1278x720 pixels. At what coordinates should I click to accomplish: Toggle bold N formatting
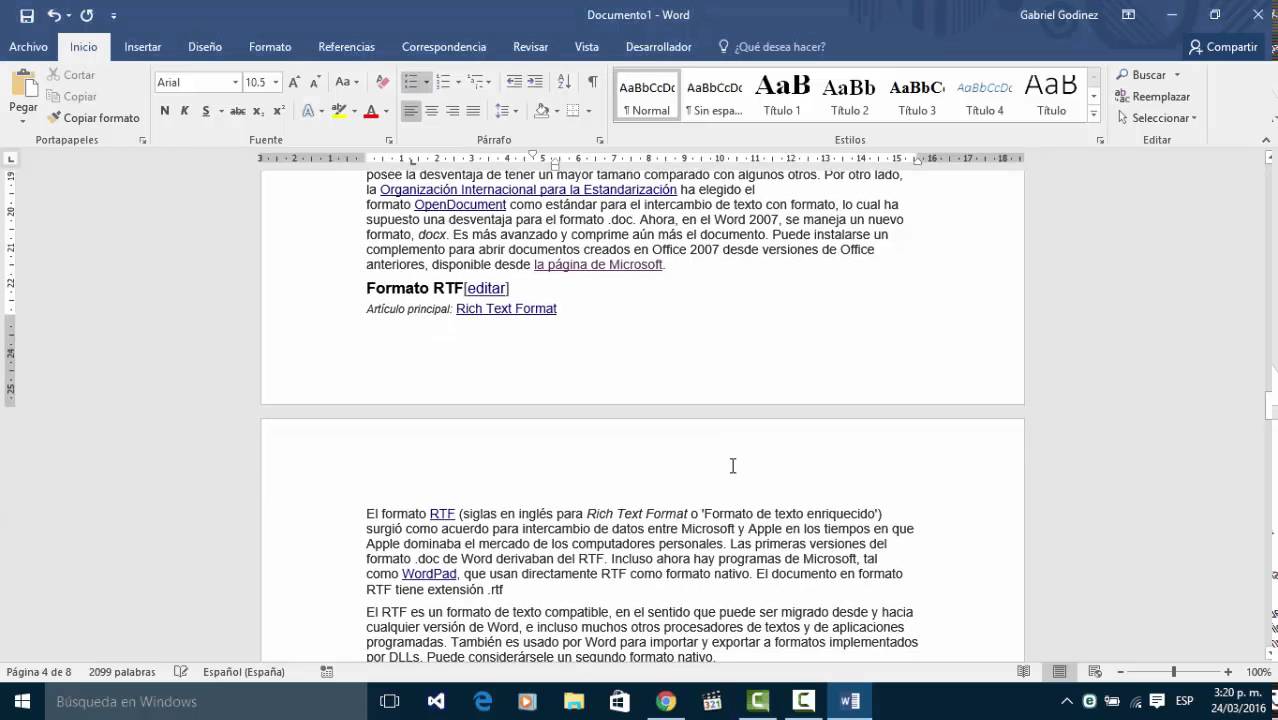[x=164, y=111]
